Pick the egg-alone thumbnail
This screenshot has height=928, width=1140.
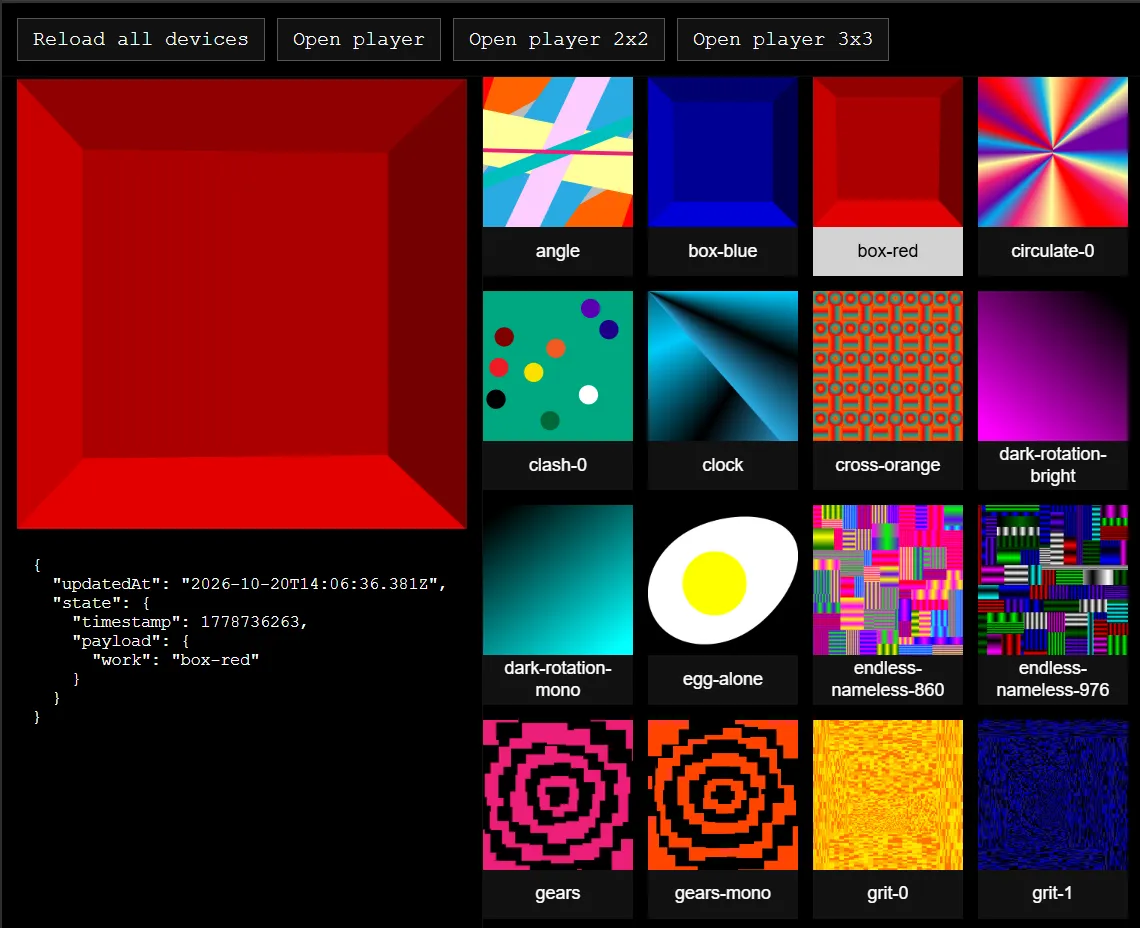click(723, 580)
